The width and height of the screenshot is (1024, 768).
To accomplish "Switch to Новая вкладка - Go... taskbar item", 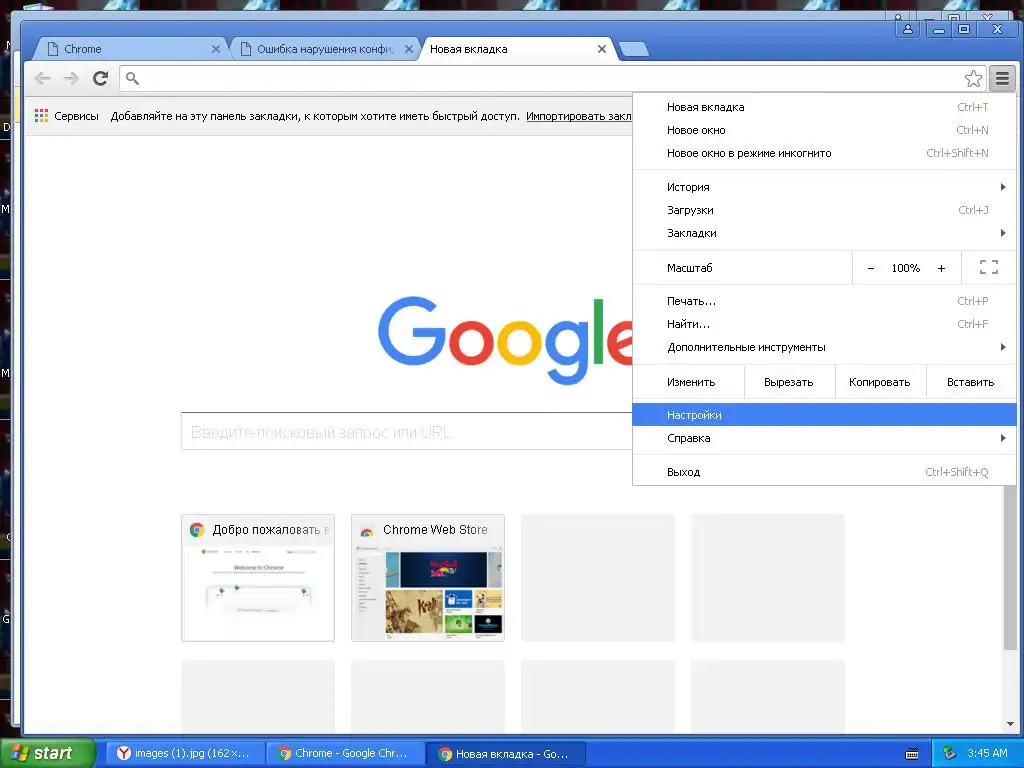I will [x=505, y=754].
